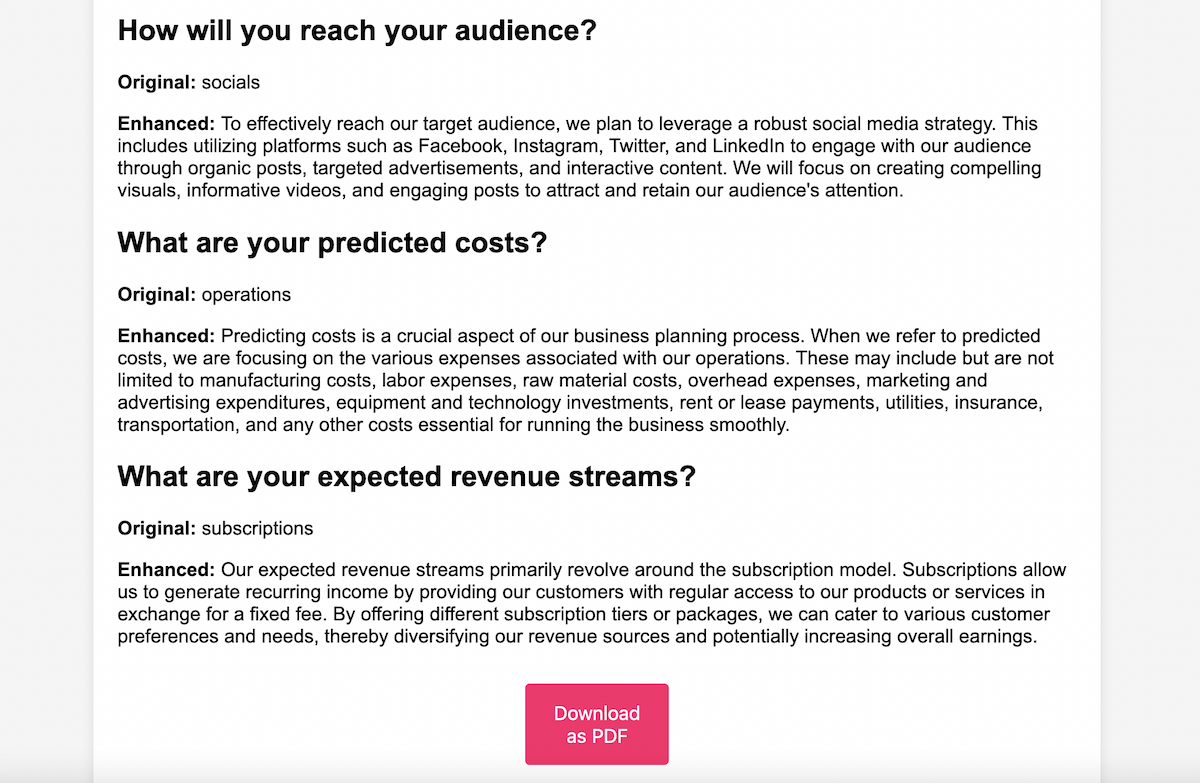Click the 'What are your predicted costs?' heading
The height and width of the screenshot is (783, 1200).
pos(332,243)
